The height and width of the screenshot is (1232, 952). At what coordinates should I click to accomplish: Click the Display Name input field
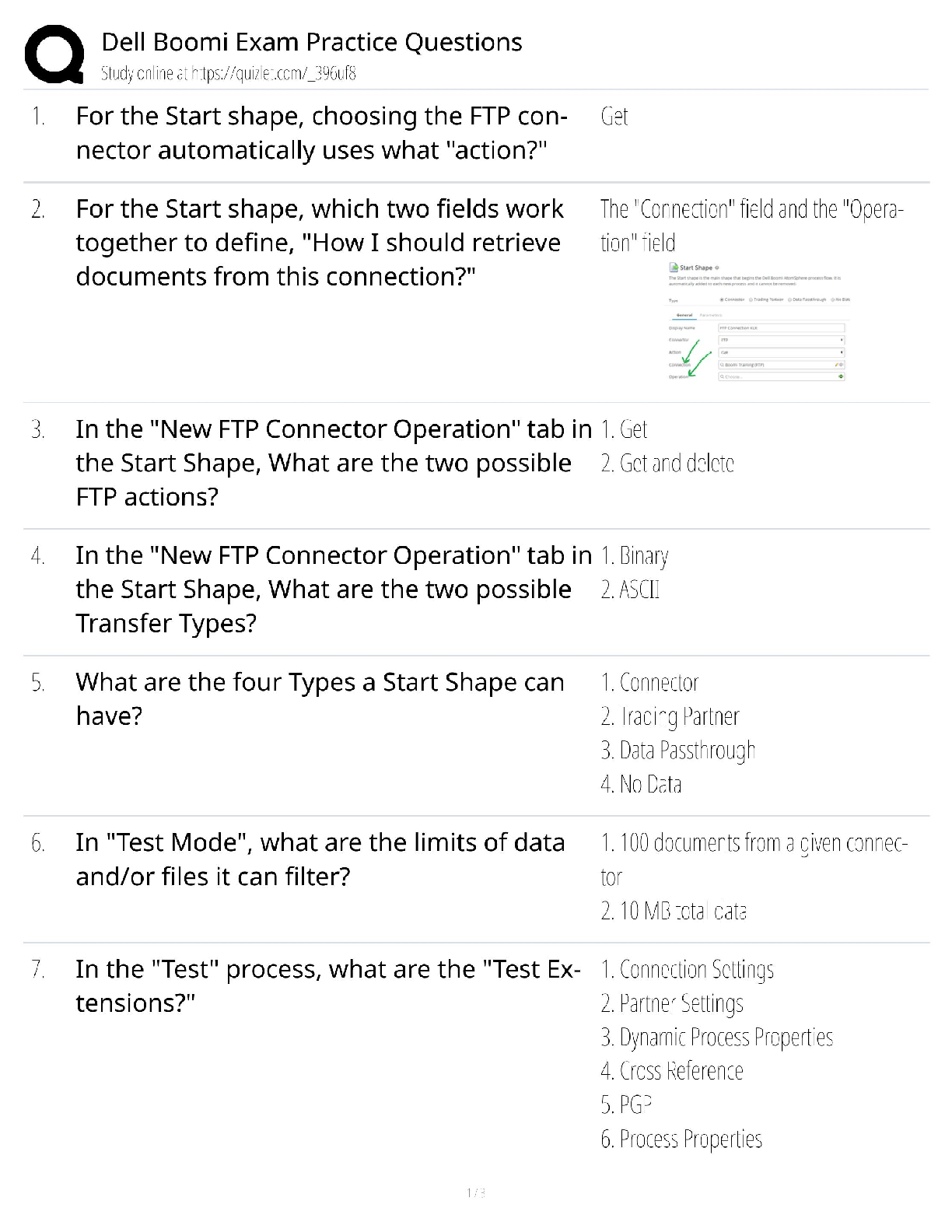(781, 328)
